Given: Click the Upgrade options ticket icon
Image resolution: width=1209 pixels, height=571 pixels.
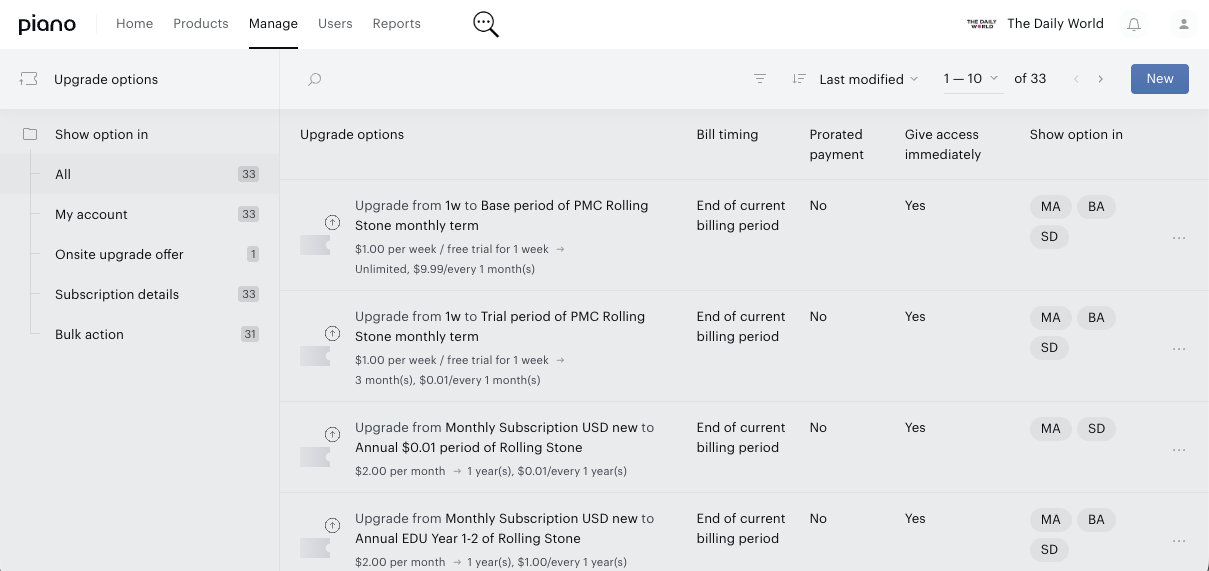Looking at the screenshot, I should (x=29, y=79).
